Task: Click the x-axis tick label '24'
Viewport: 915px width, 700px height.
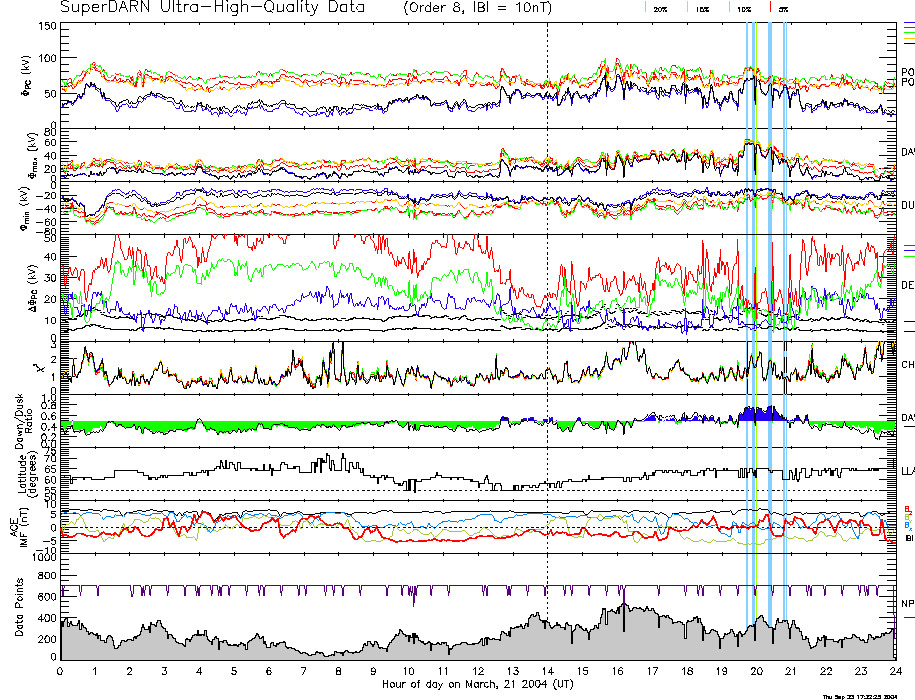Action: (896, 671)
